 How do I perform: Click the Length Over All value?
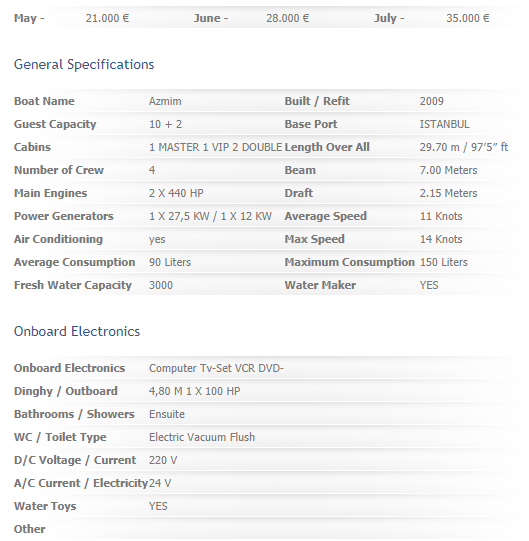coord(464,147)
